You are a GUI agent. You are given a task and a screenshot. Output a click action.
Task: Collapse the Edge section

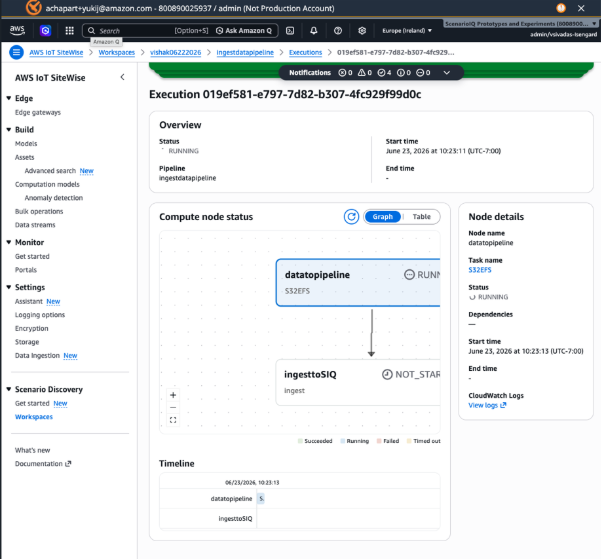tap(8, 99)
